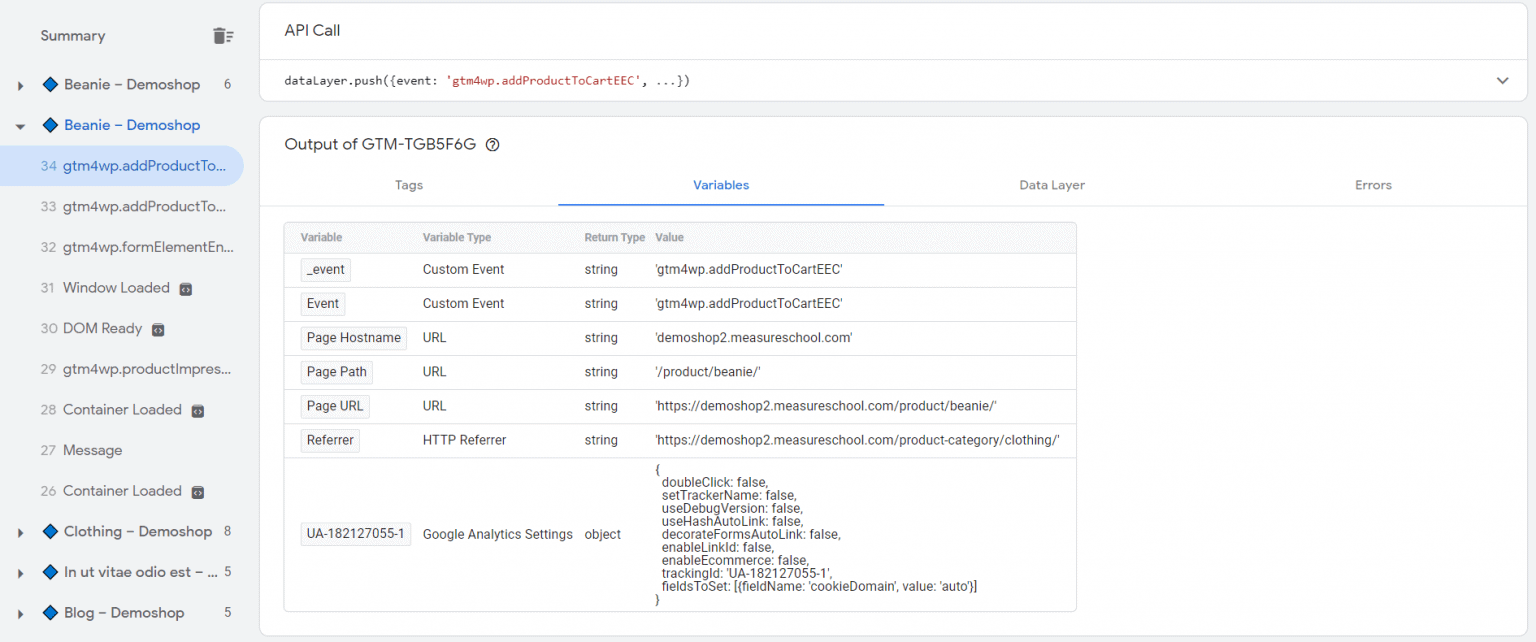Expand the API Call details with the chevron

(1501, 79)
